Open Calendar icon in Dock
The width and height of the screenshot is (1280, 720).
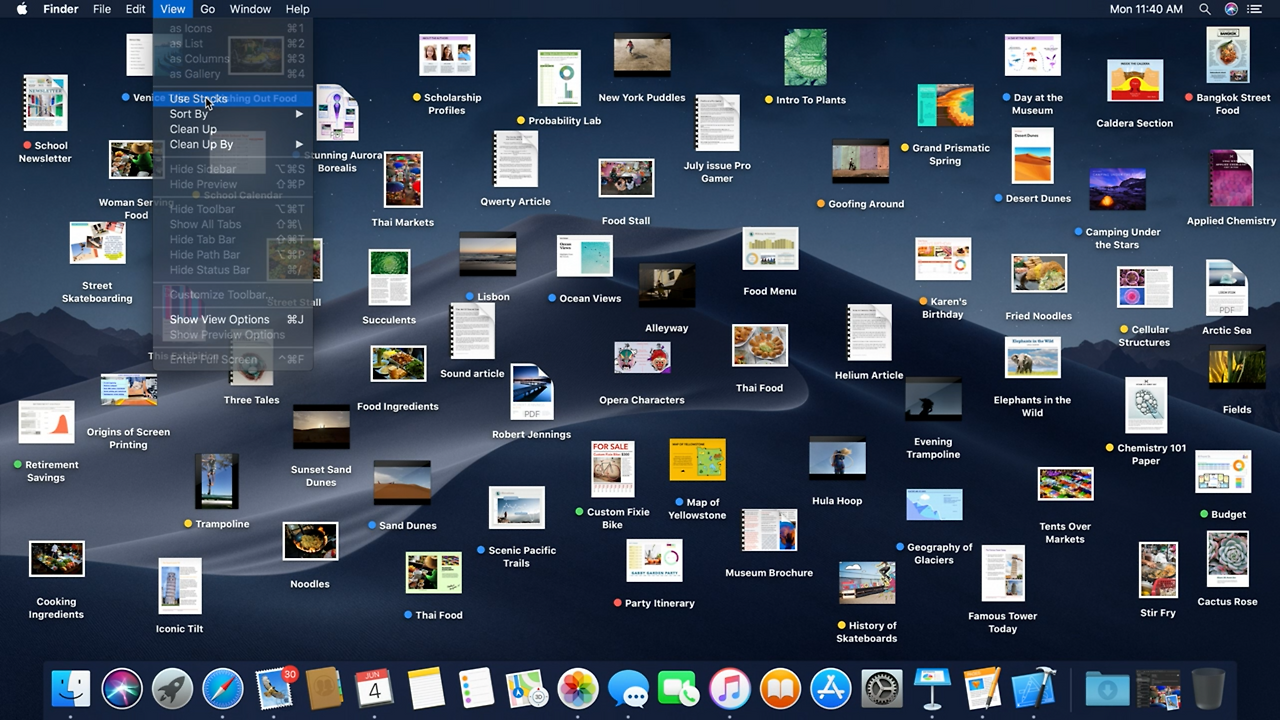pos(375,689)
